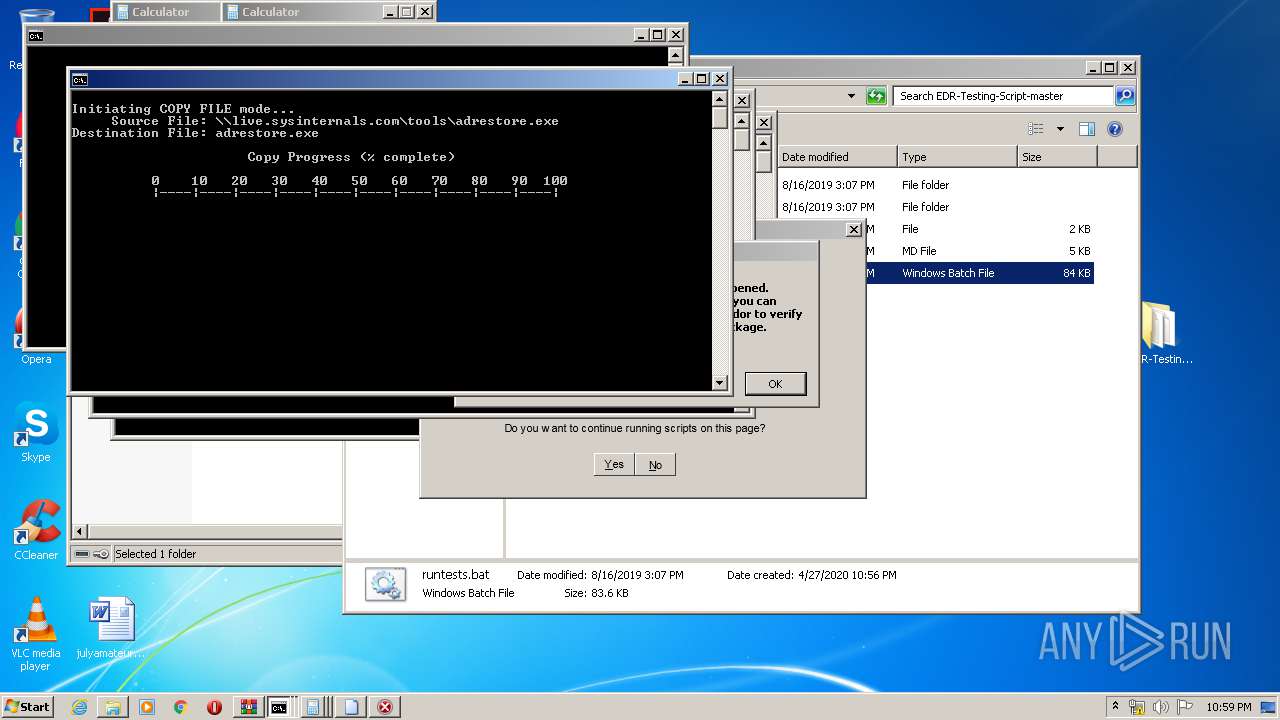Launch CCleaner from the desktop
This screenshot has width=1280, height=720.
pyautogui.click(x=36, y=530)
